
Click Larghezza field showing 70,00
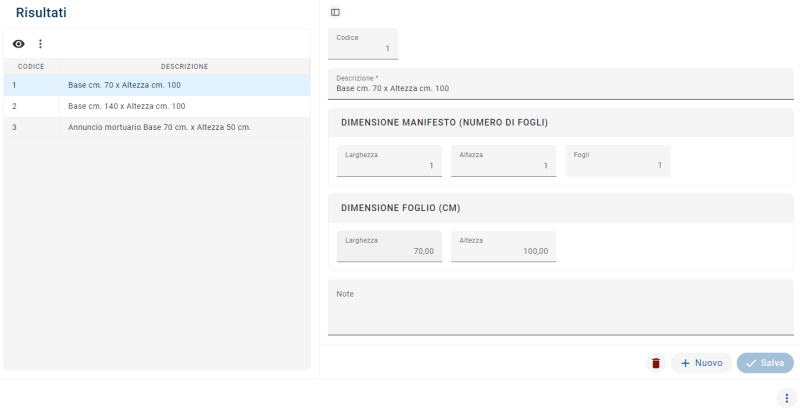(389, 247)
